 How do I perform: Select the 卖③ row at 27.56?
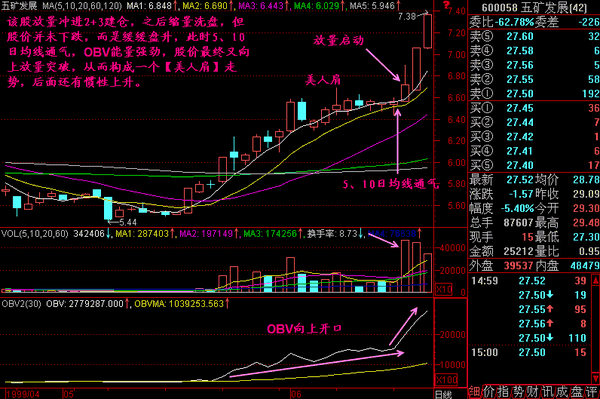535,65
